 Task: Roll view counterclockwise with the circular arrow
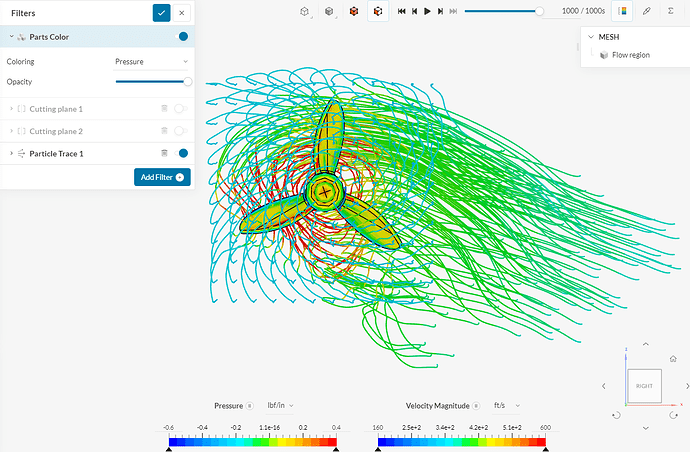[616, 415]
